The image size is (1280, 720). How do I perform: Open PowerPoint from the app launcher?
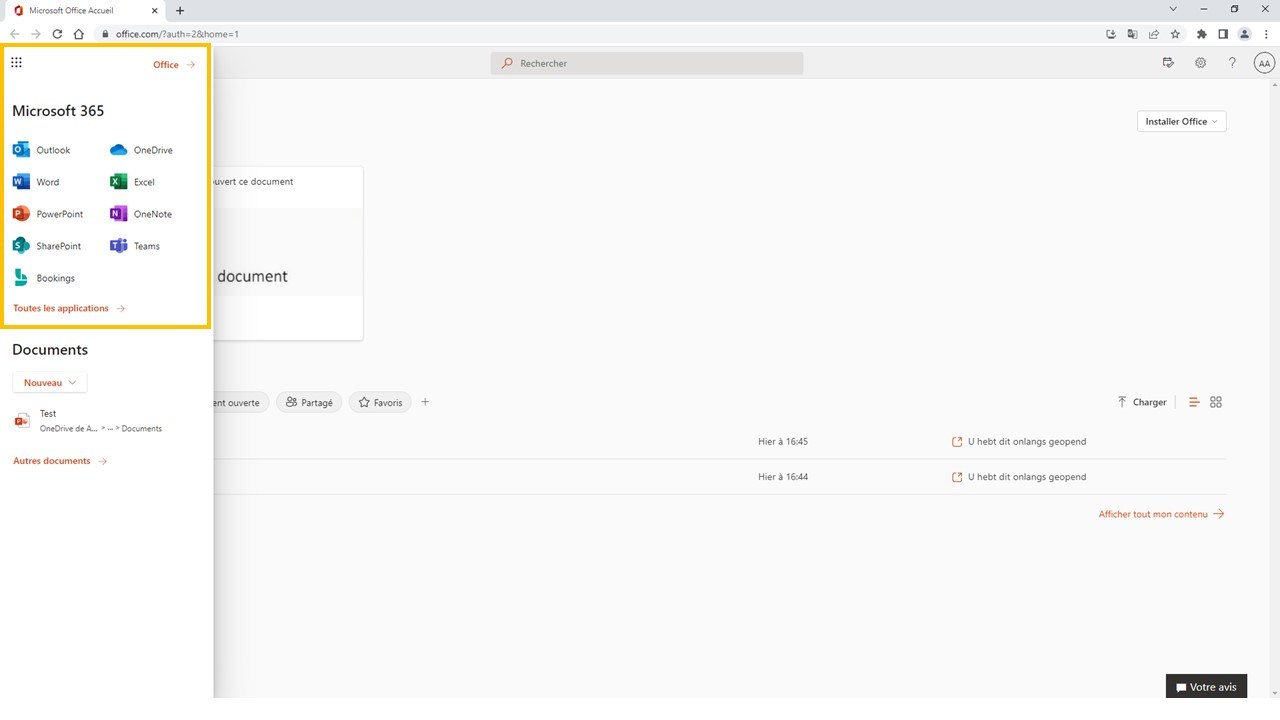pyautogui.click(x=48, y=214)
